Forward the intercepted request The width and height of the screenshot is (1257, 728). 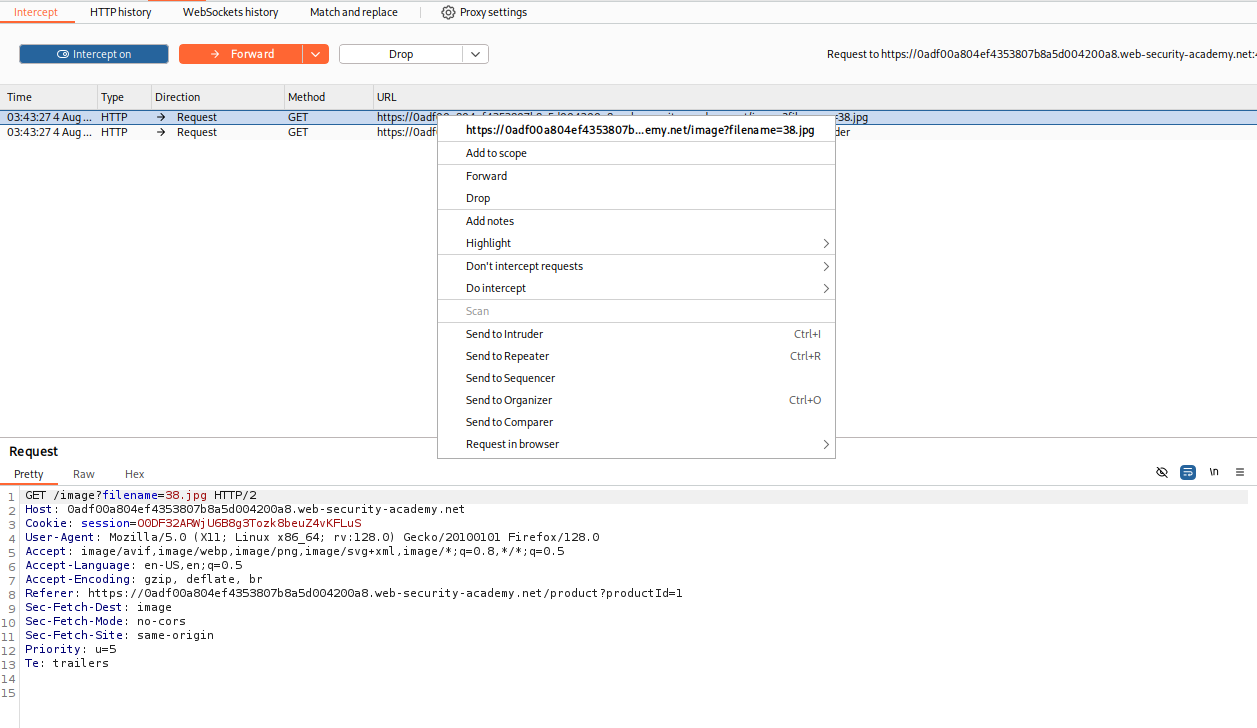pos(240,54)
